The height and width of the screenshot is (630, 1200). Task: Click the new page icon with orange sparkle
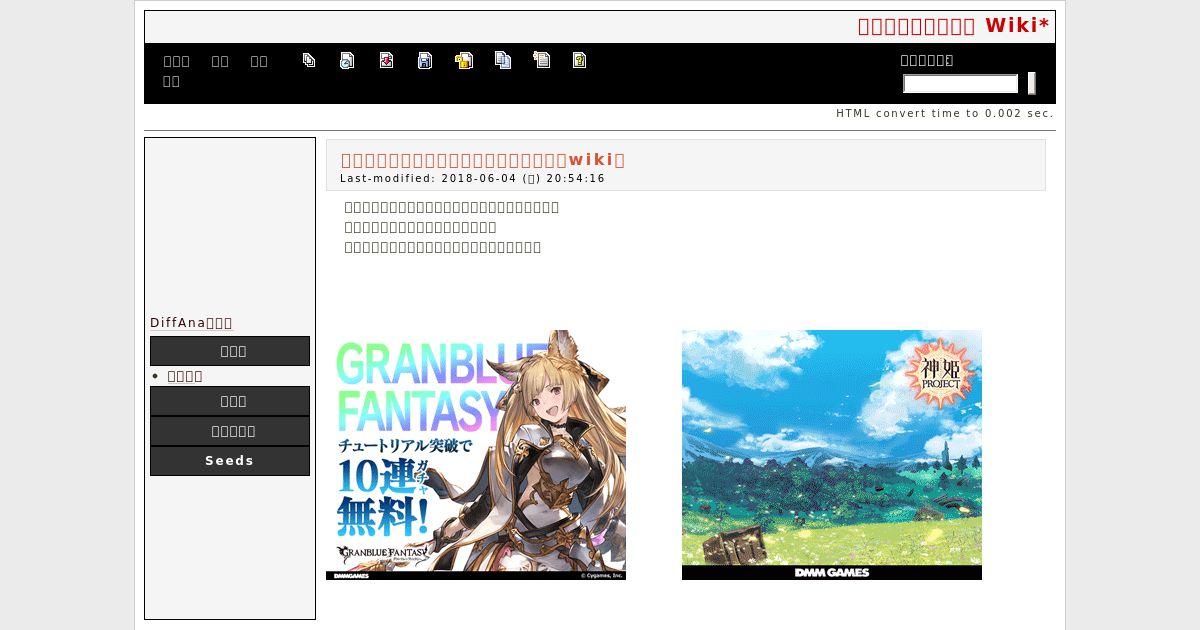click(542, 60)
